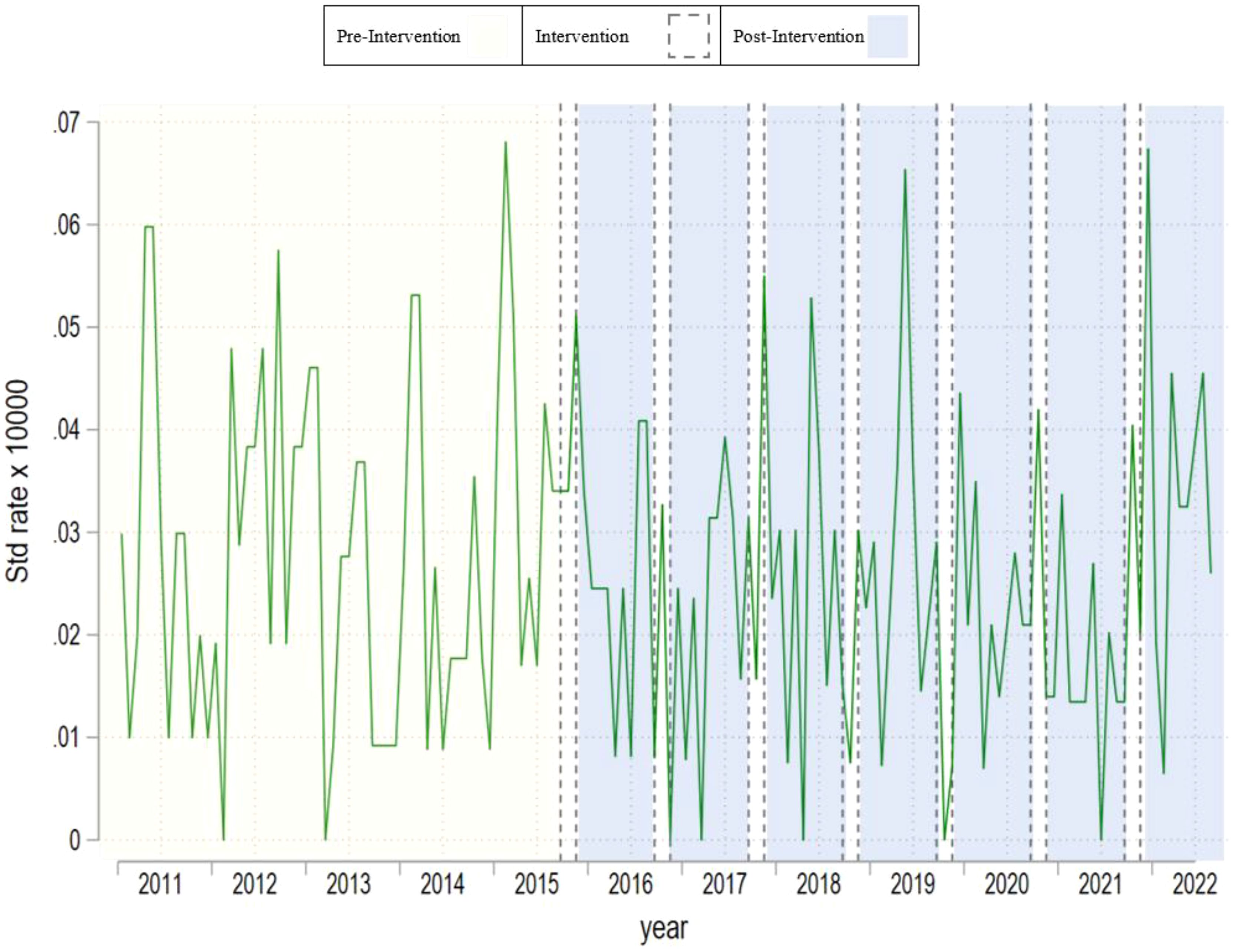This screenshot has height=952, width=1239.
Task: Click the Post-Intervention blue legend swatch
Action: (887, 36)
